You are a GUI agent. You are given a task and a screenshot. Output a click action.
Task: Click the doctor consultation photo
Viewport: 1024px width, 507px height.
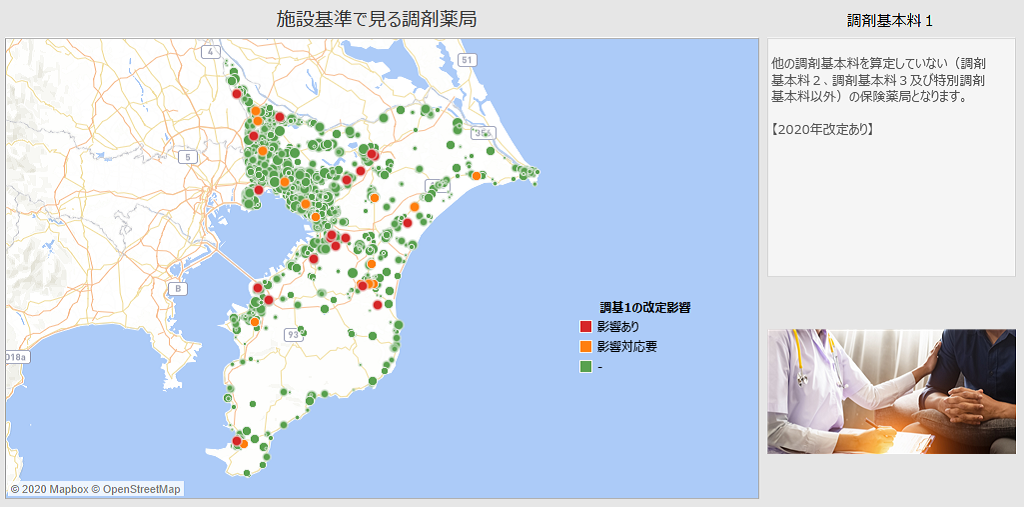891,391
